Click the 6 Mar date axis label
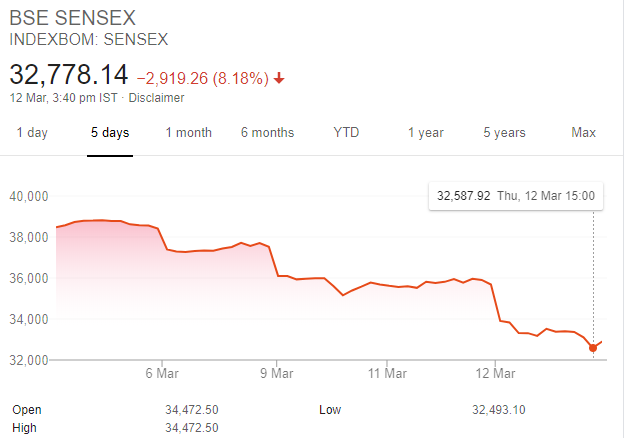This screenshot has height=438, width=624. pyautogui.click(x=161, y=374)
